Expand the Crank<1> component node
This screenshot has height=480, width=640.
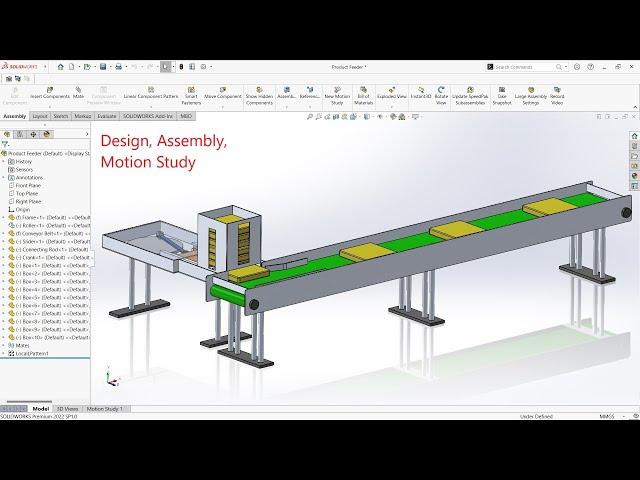point(4,258)
